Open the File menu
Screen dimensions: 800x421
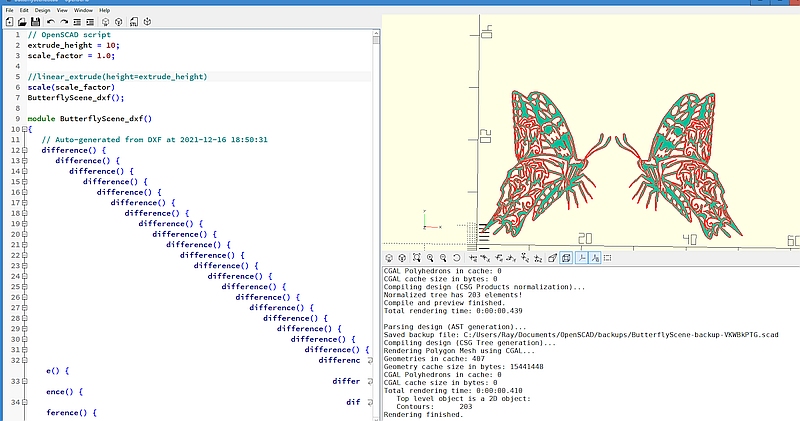pyautogui.click(x=10, y=9)
